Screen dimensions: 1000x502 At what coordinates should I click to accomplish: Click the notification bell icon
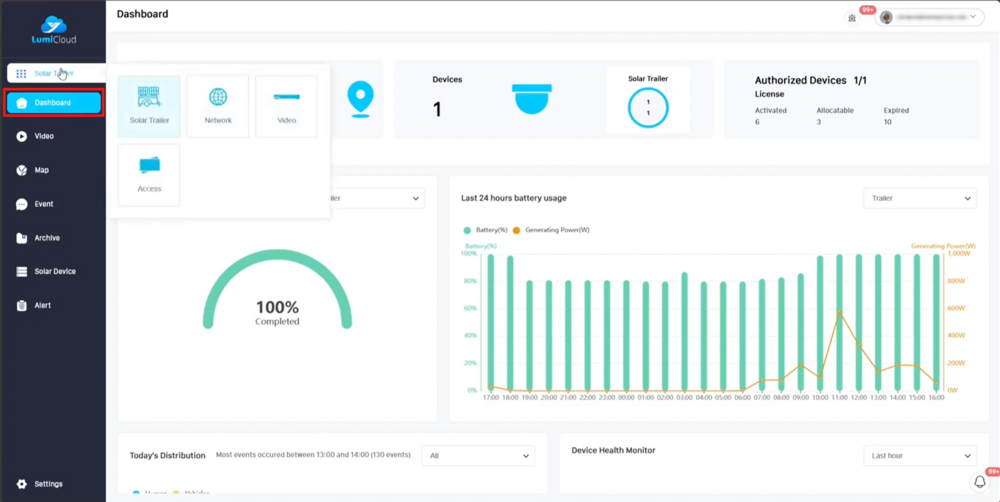[980, 482]
